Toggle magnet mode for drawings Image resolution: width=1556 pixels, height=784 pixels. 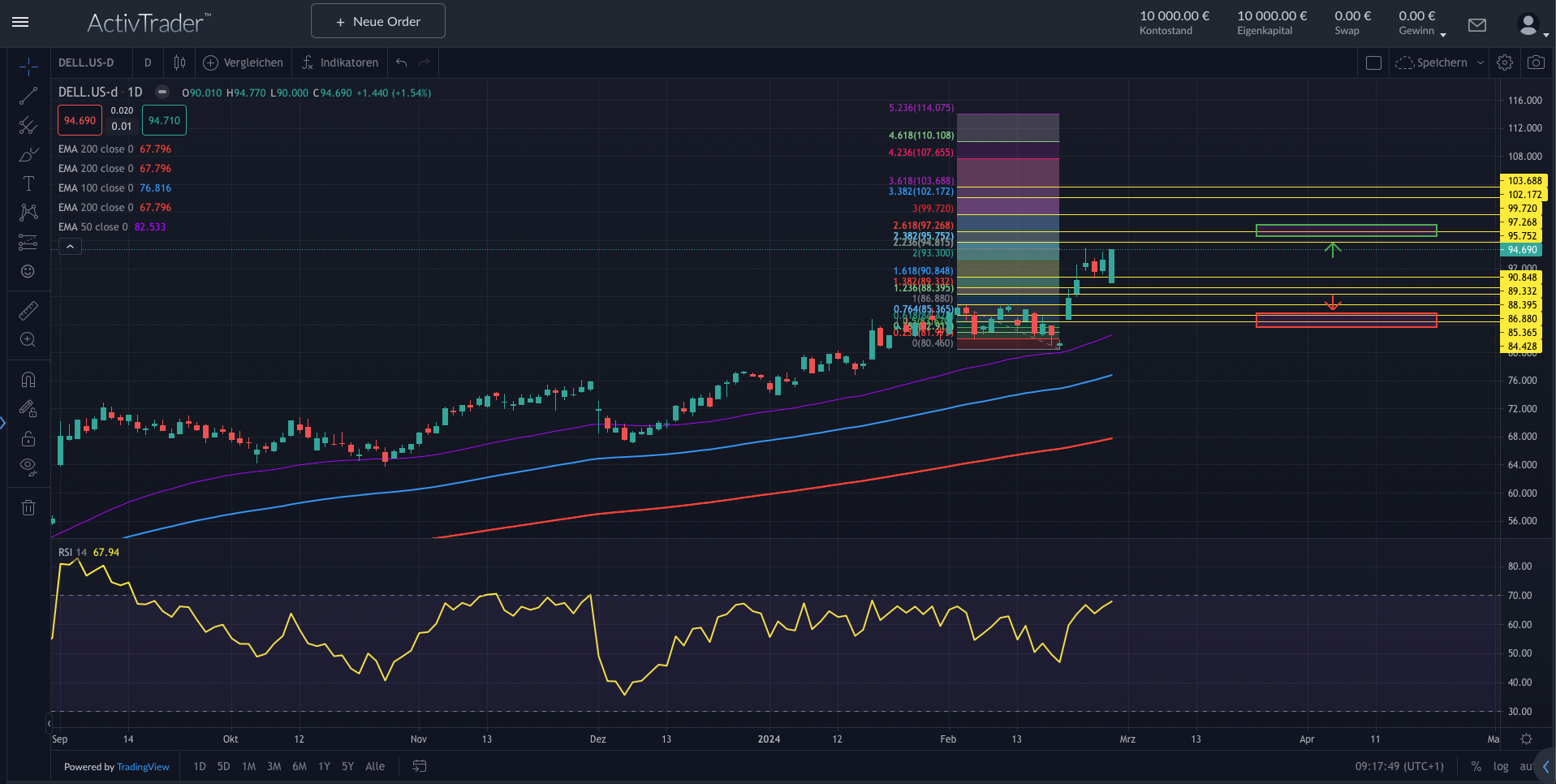28,380
